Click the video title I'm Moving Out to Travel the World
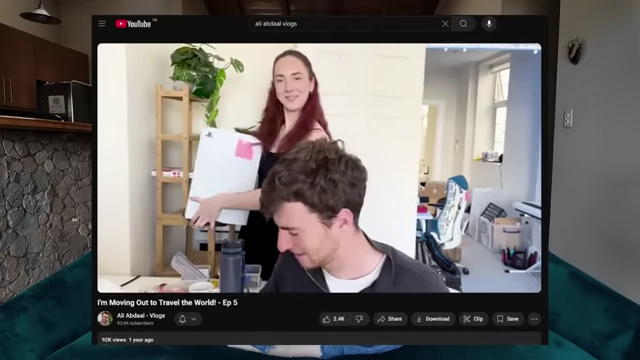The image size is (640, 360). 167,302
